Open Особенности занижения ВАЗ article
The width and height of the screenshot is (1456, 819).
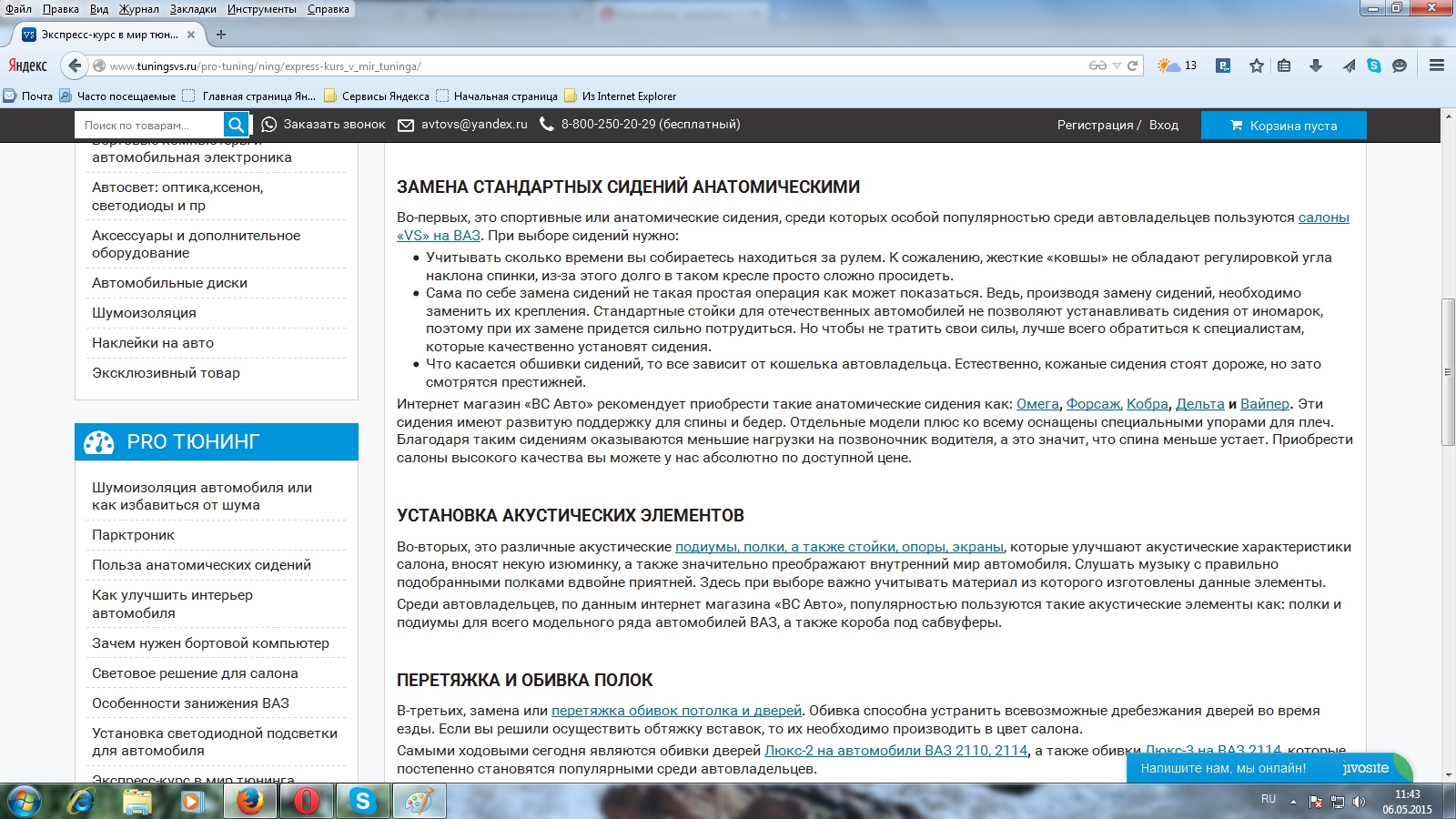click(x=190, y=703)
